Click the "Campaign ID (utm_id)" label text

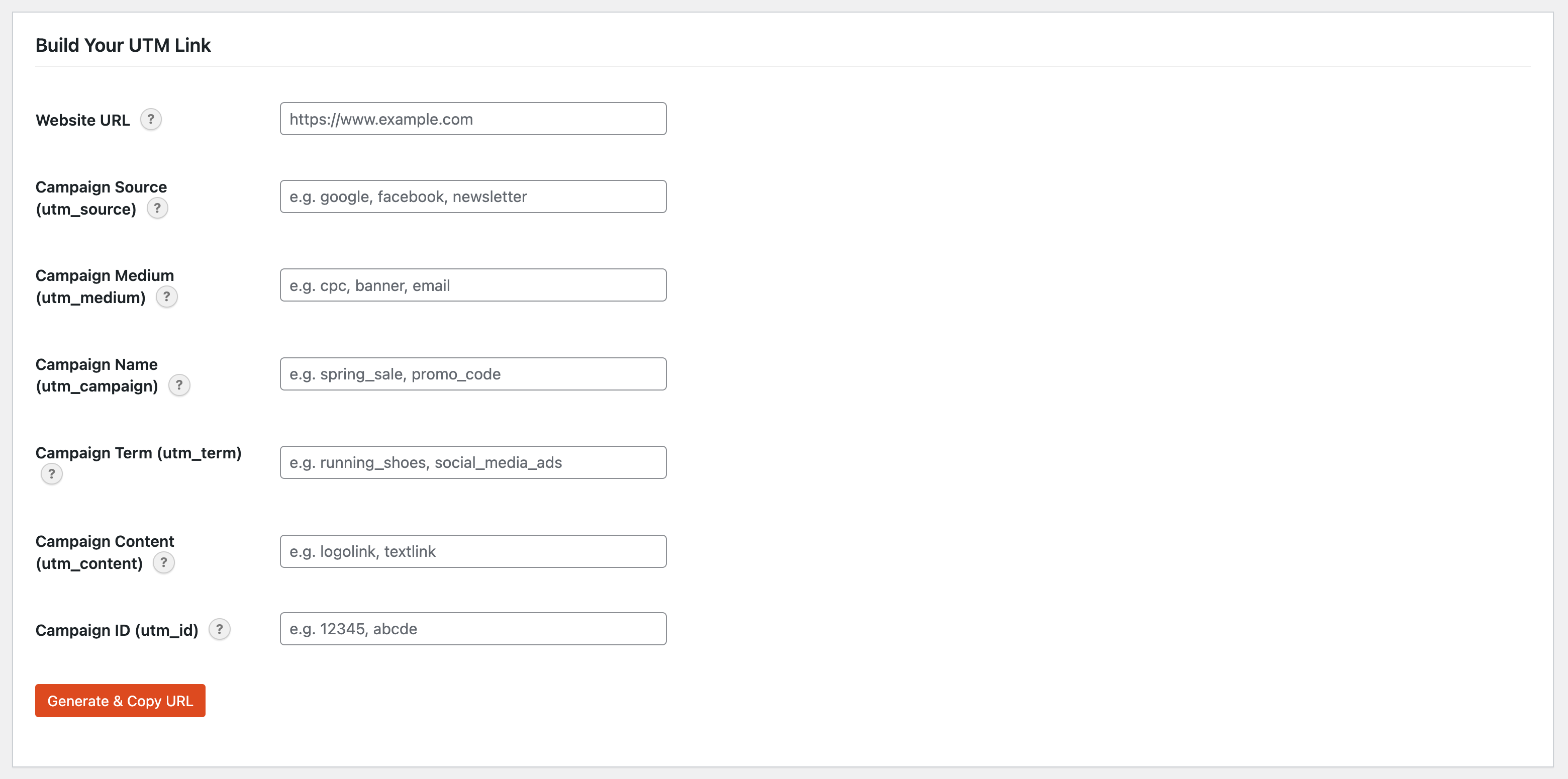[117, 631]
